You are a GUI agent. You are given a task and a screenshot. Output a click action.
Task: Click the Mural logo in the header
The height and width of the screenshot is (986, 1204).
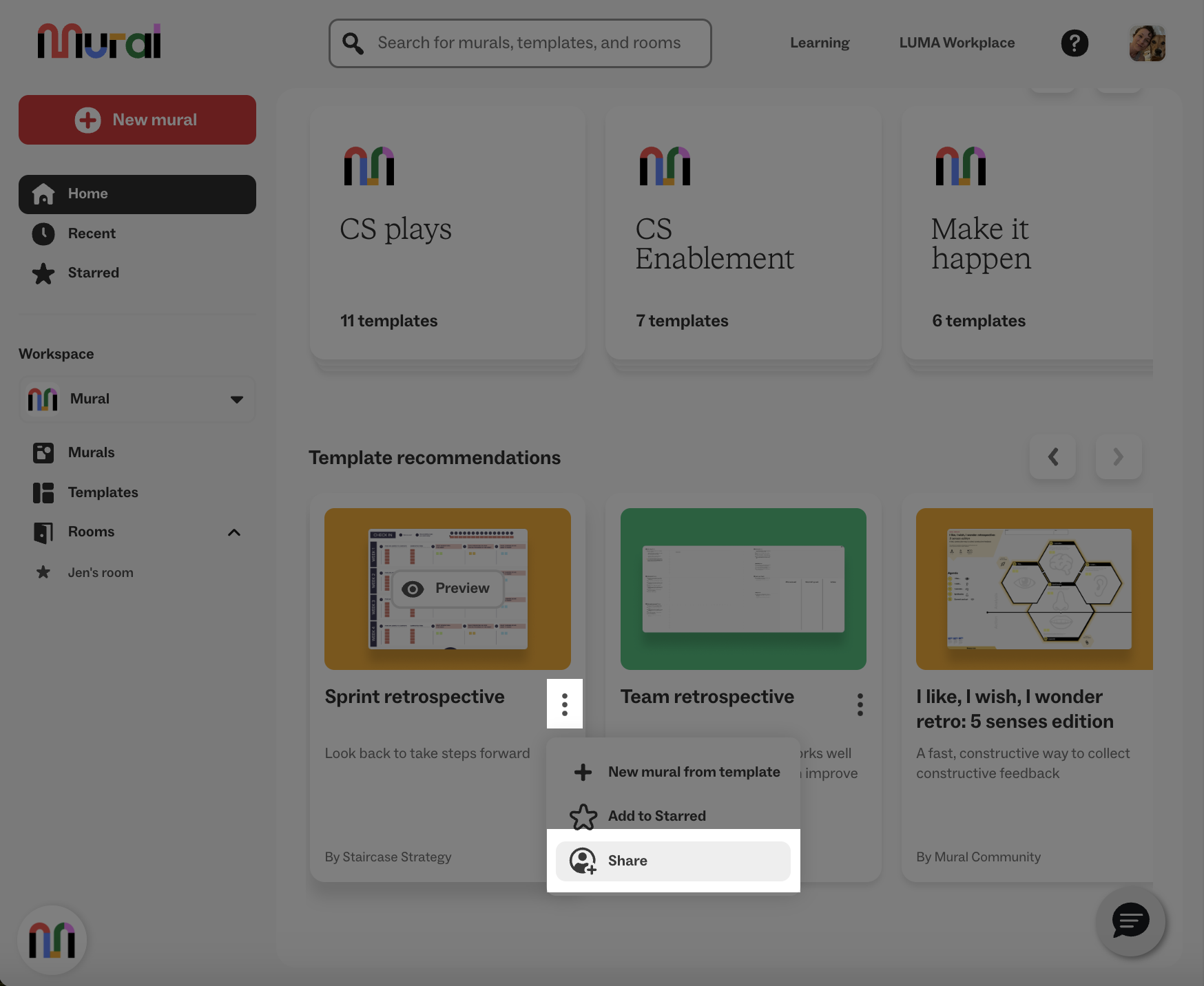pyautogui.click(x=99, y=41)
